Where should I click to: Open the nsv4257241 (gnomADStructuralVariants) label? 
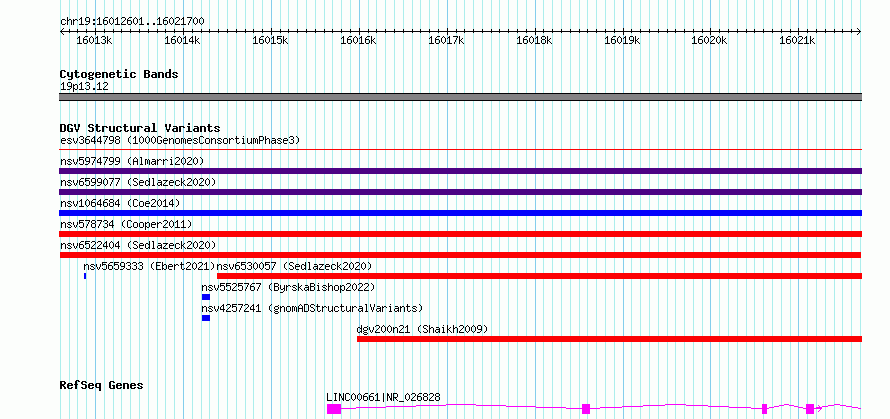point(312,308)
